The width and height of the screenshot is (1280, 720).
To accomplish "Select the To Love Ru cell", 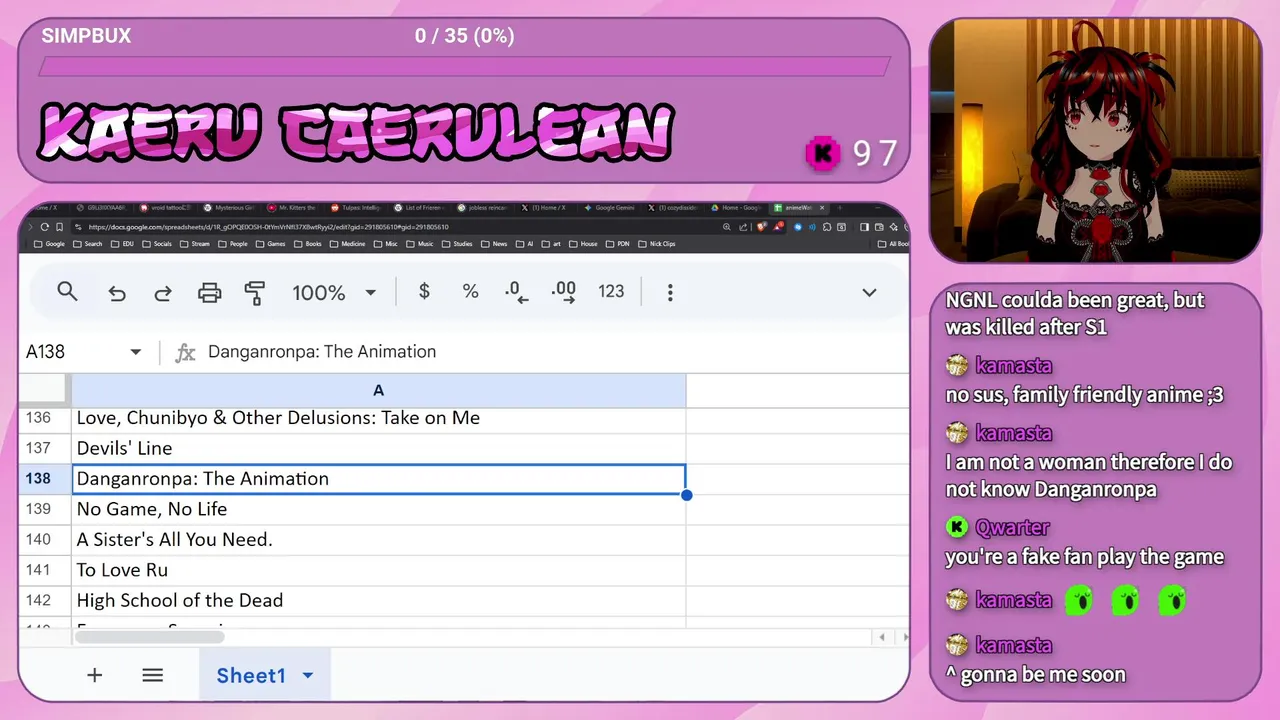I will (378, 570).
